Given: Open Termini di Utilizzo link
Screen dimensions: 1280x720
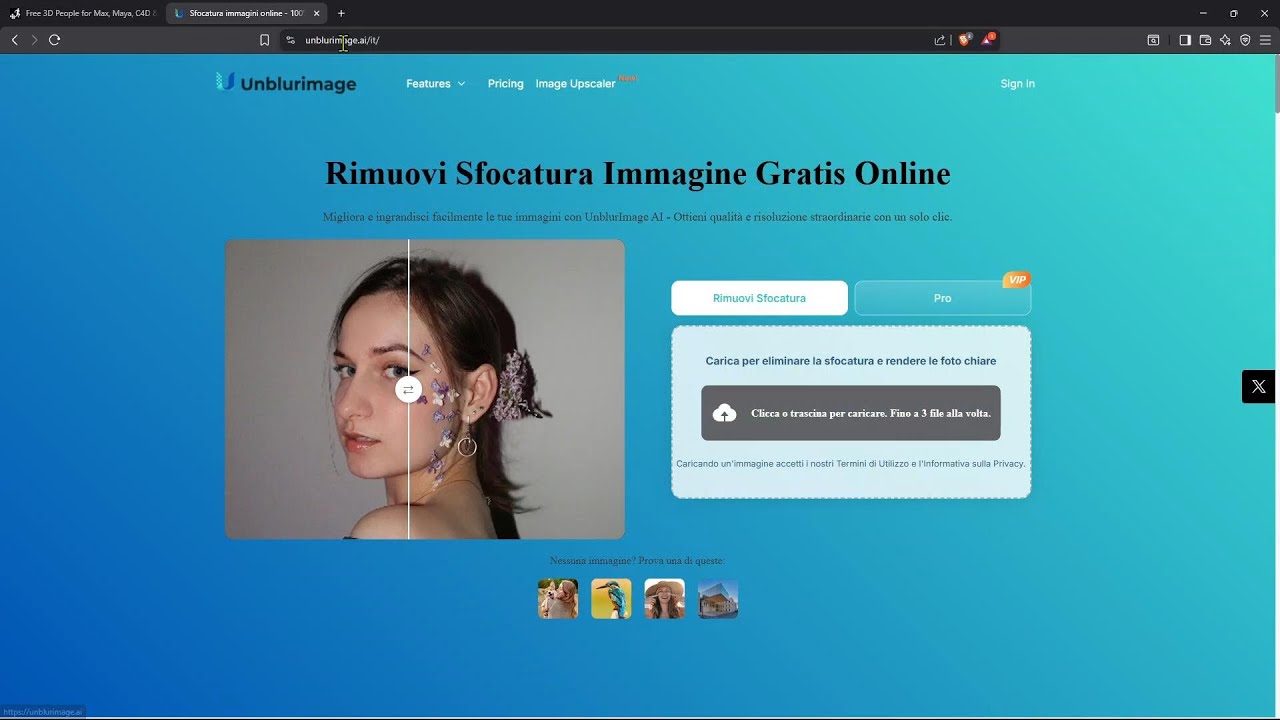Looking at the screenshot, I should (x=875, y=464).
